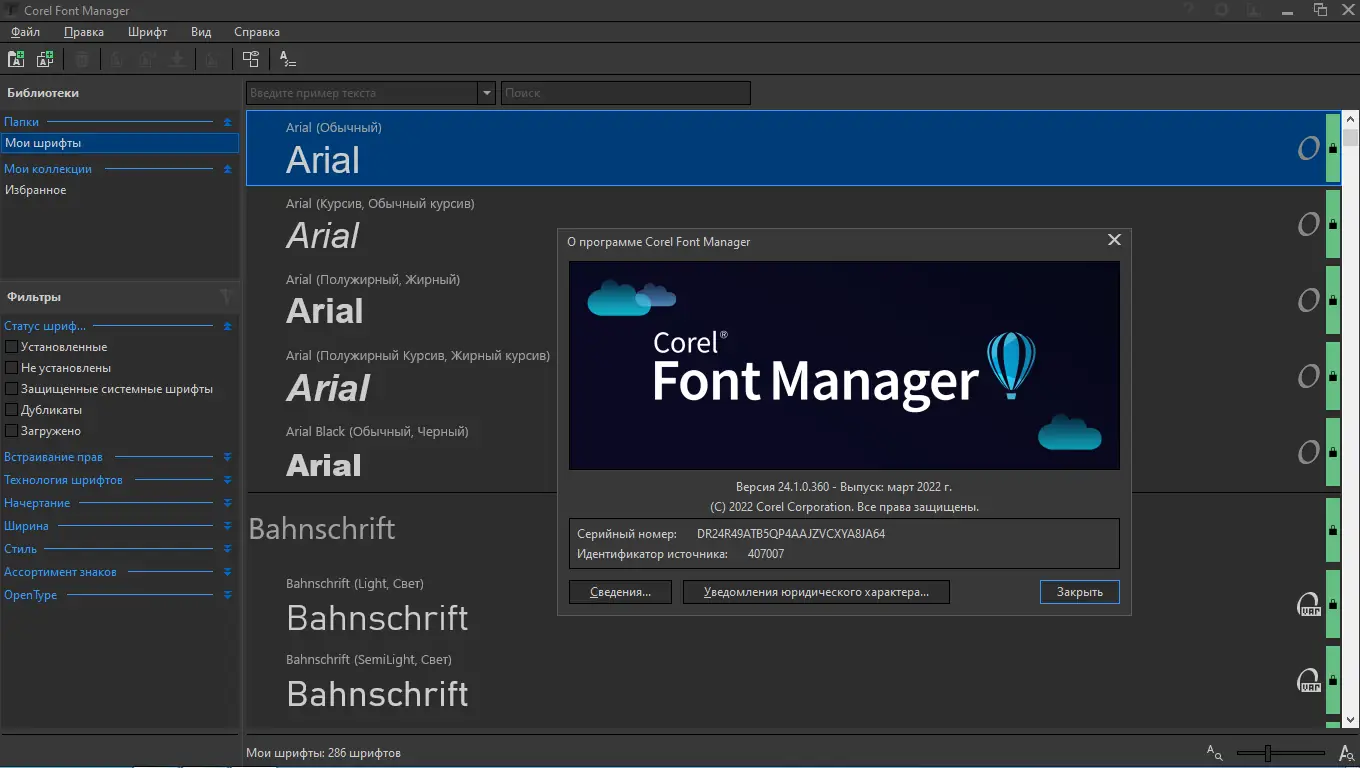
Task: Collapse the Статус шрифтов filter group
Action: (x=227, y=326)
